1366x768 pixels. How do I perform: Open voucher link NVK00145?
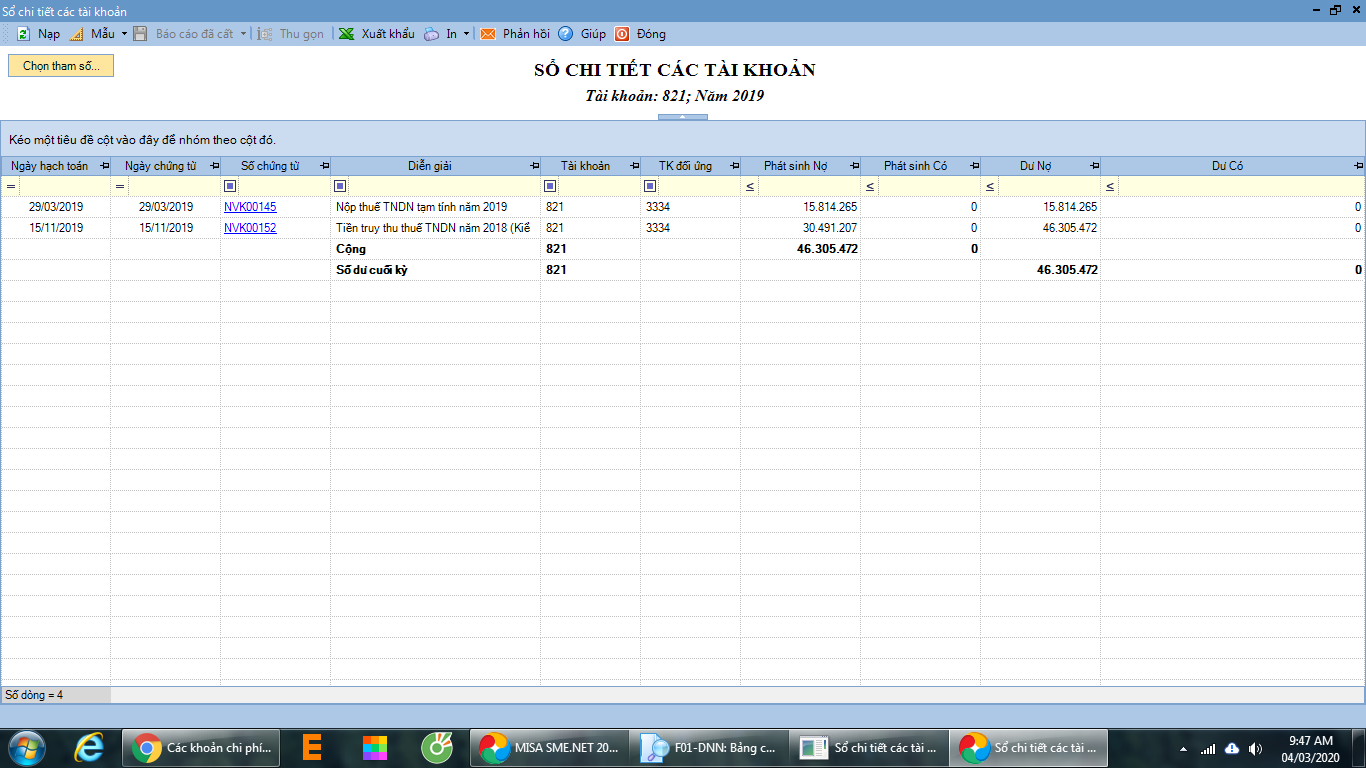pos(250,207)
